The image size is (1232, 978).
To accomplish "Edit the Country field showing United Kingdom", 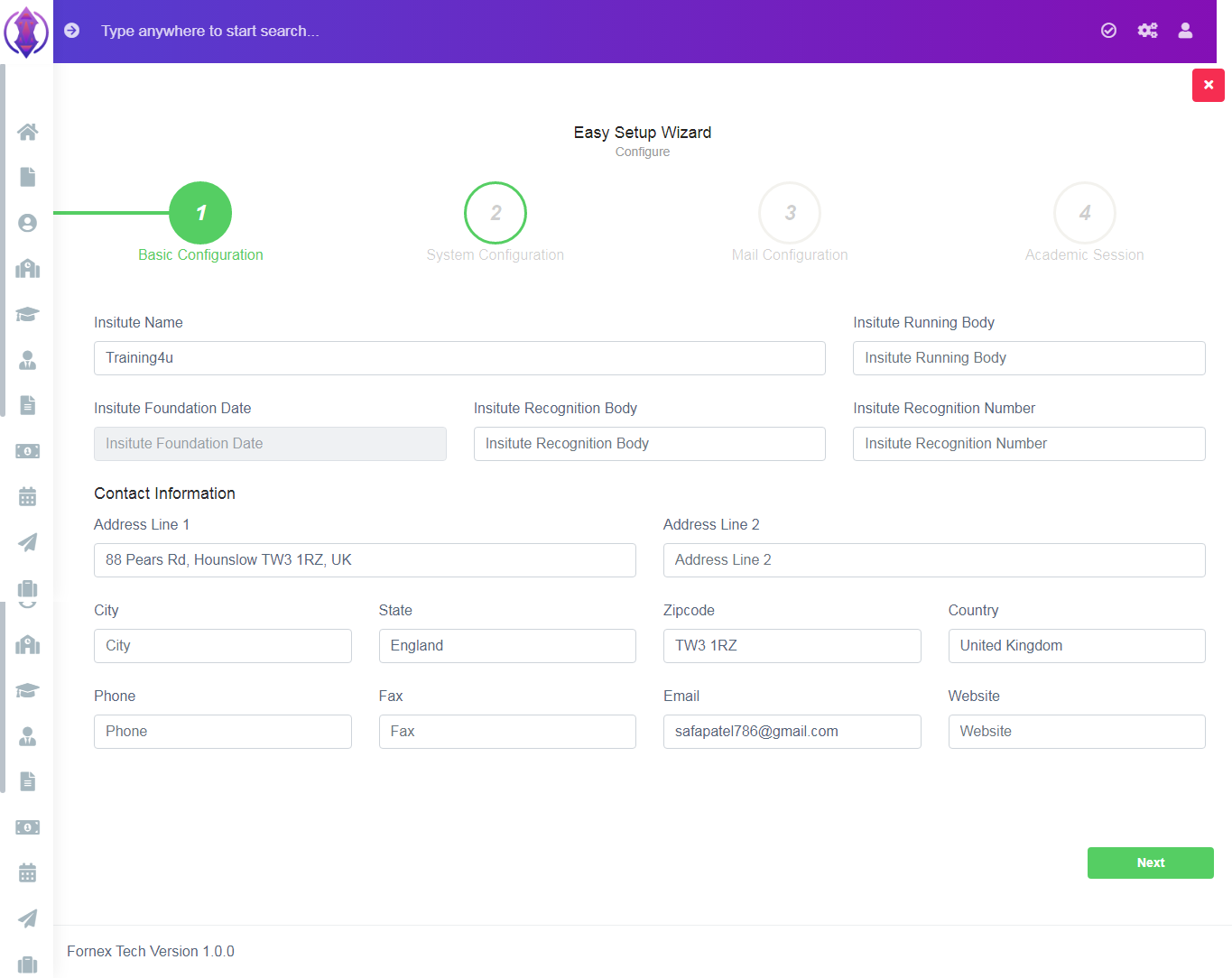I will [x=1077, y=646].
